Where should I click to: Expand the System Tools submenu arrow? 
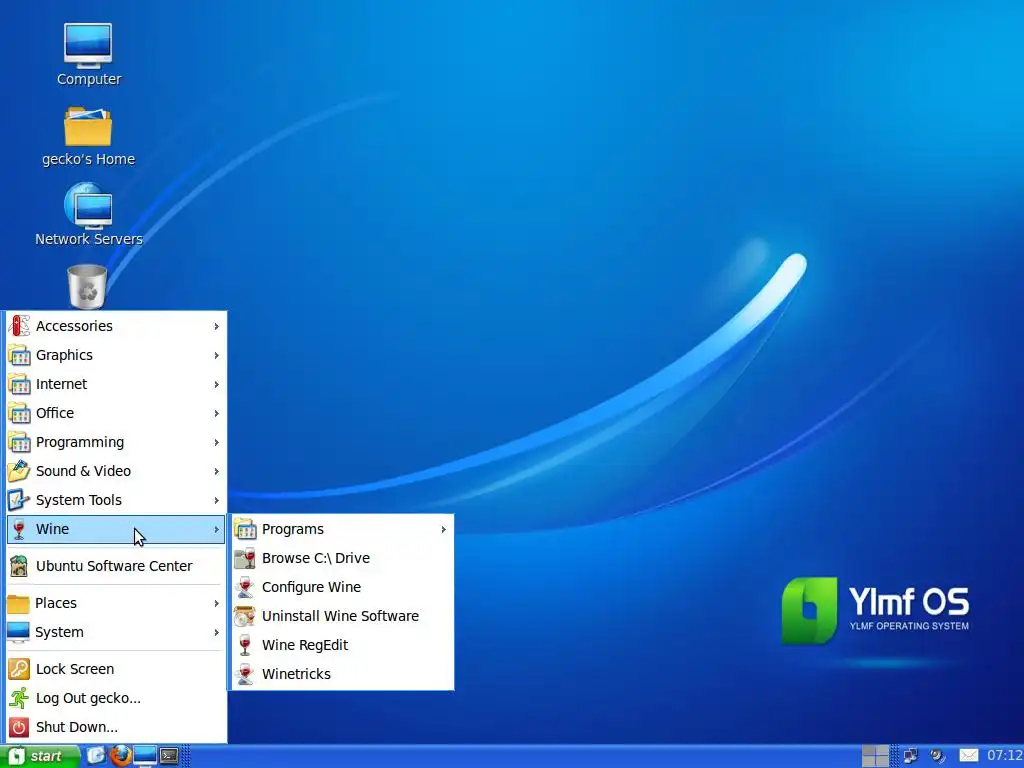tap(216, 500)
